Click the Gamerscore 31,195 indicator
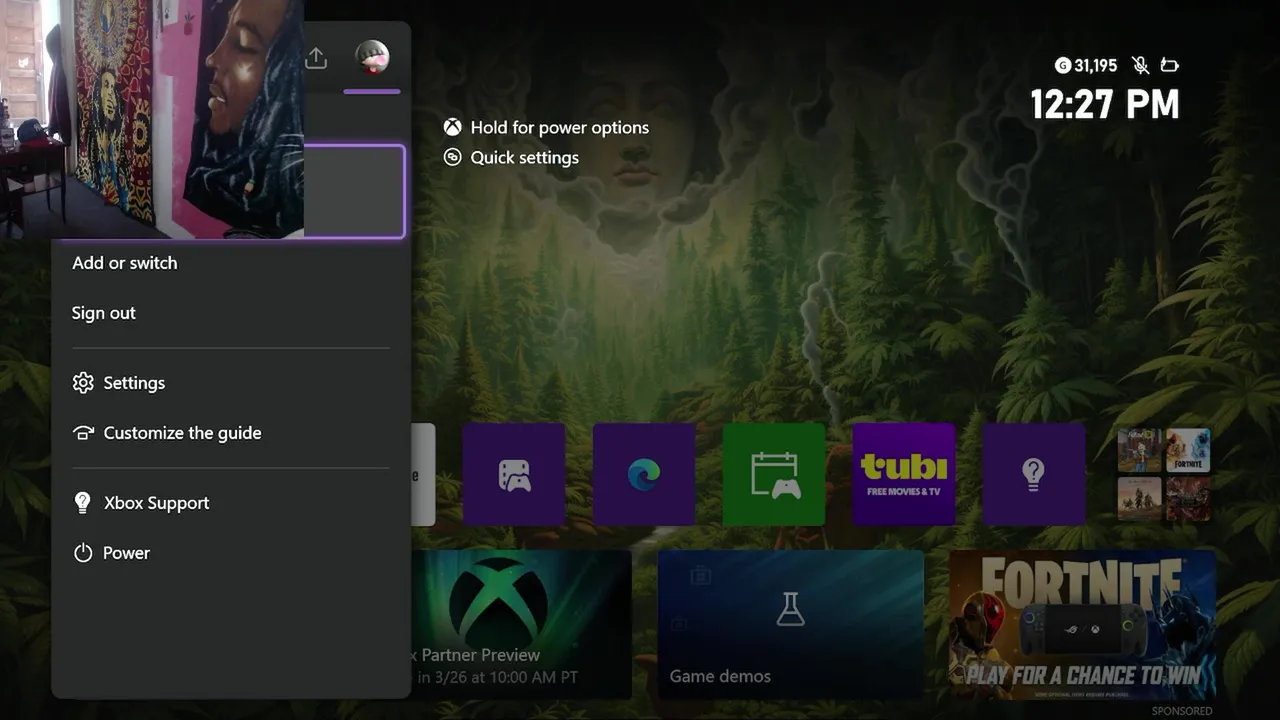1280x720 pixels. (1086, 65)
